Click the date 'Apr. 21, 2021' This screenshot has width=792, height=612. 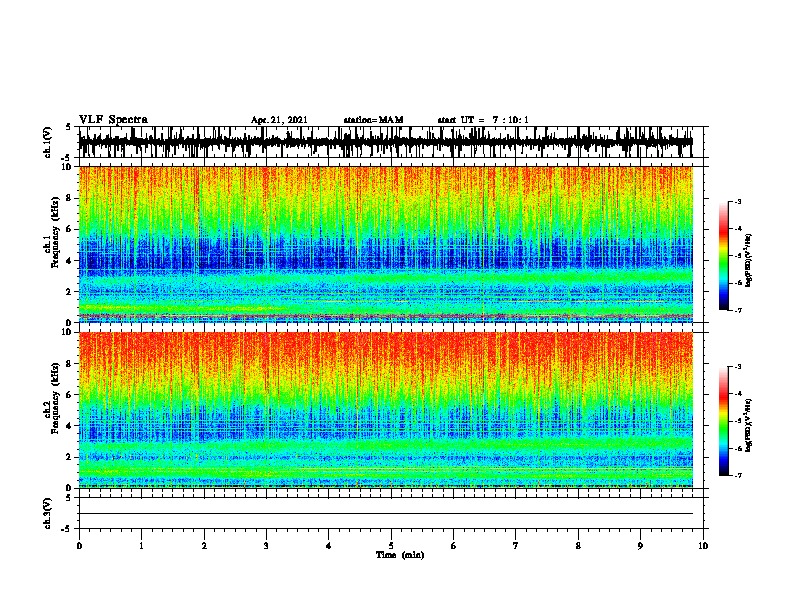(279, 120)
